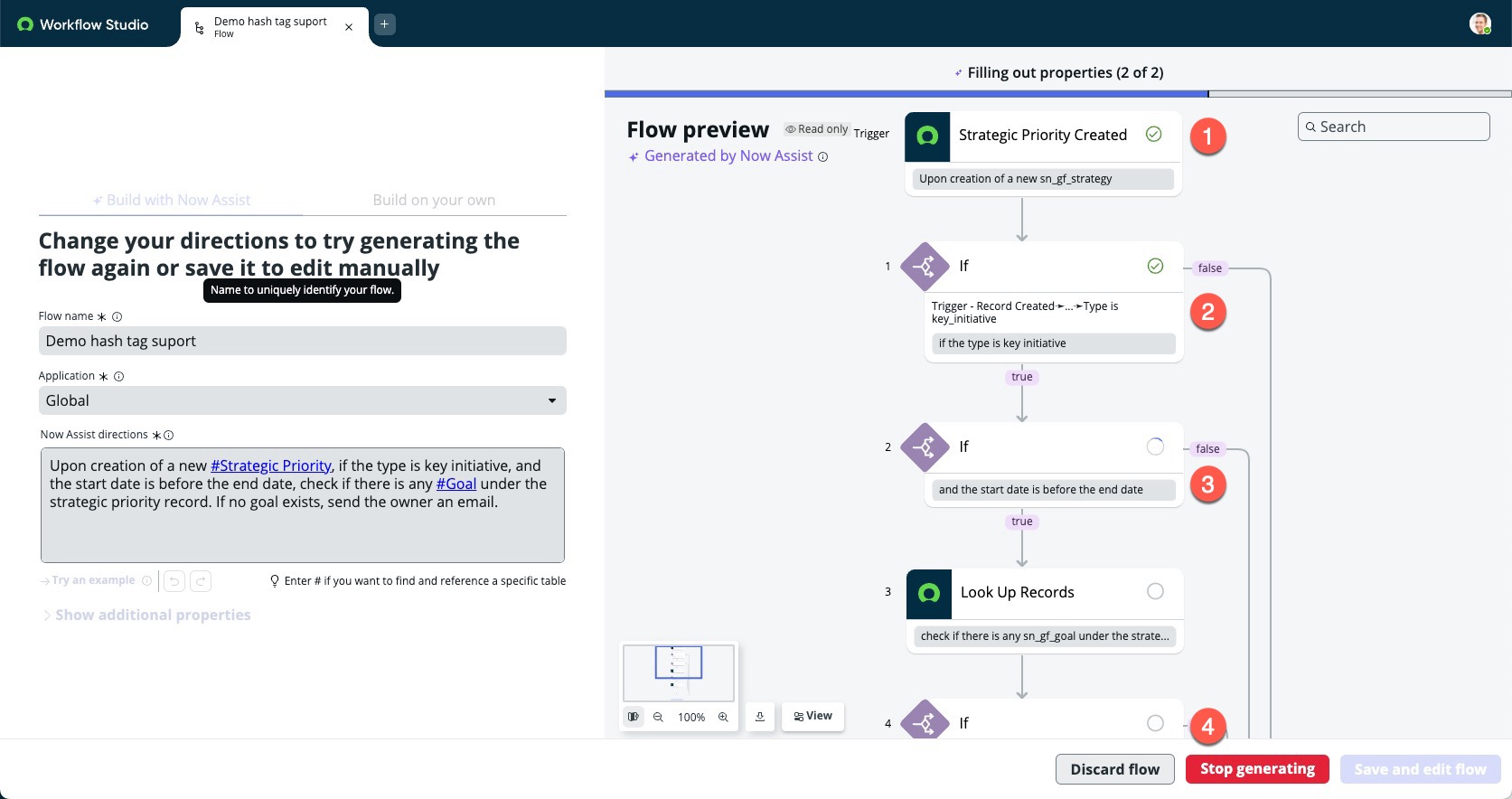Open the Application Global dropdown
The width and height of the screenshot is (1512, 799).
click(x=303, y=400)
